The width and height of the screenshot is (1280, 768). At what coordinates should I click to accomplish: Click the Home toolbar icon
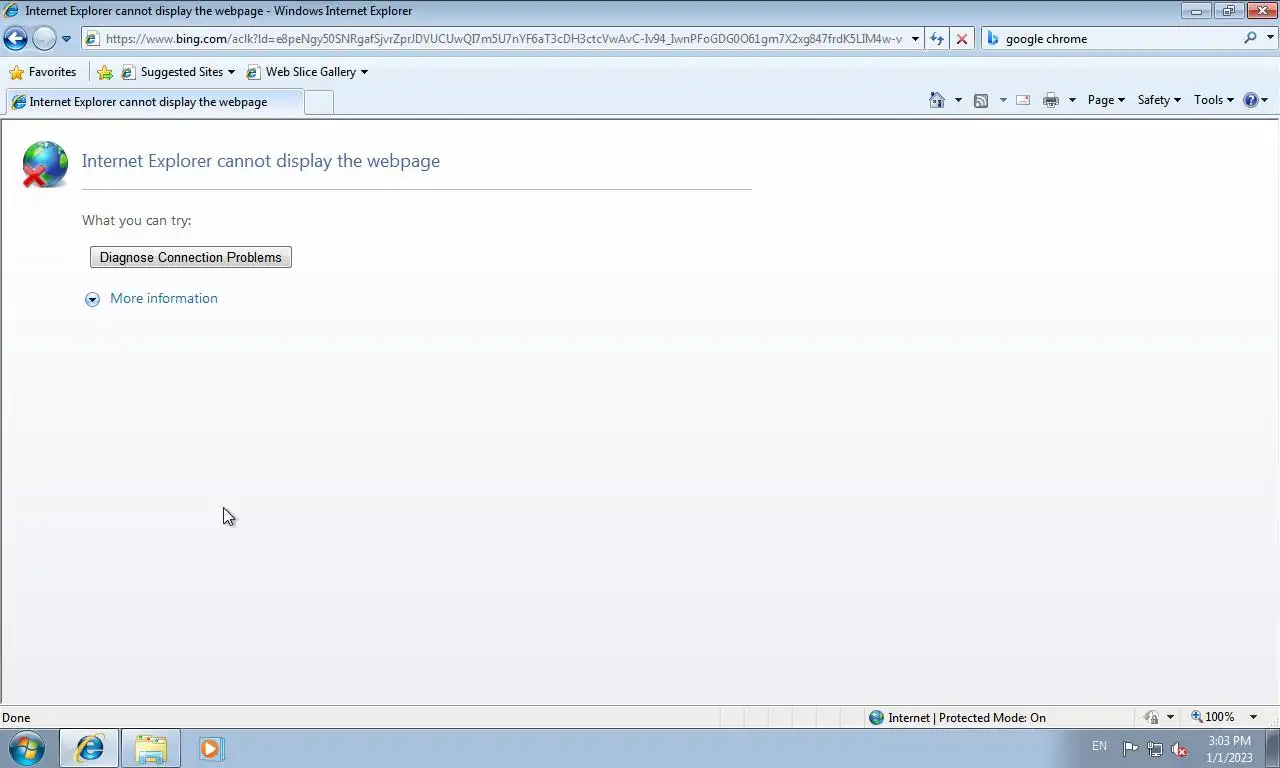937,100
